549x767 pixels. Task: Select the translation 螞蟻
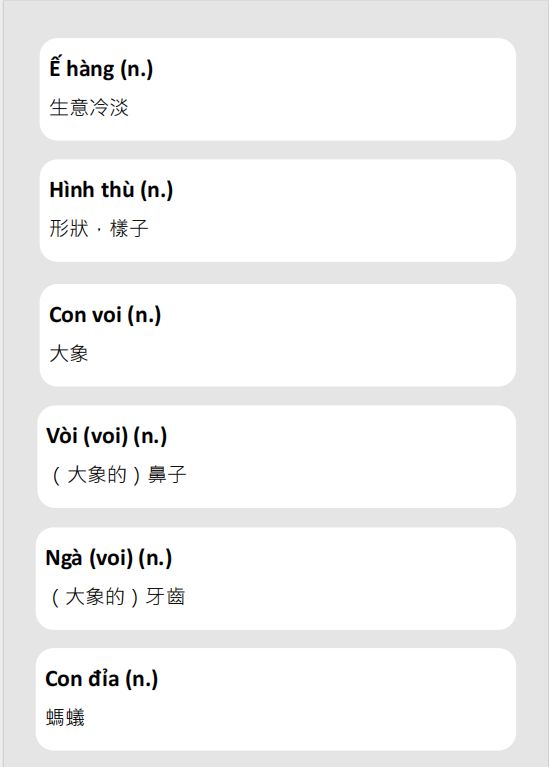(65, 718)
